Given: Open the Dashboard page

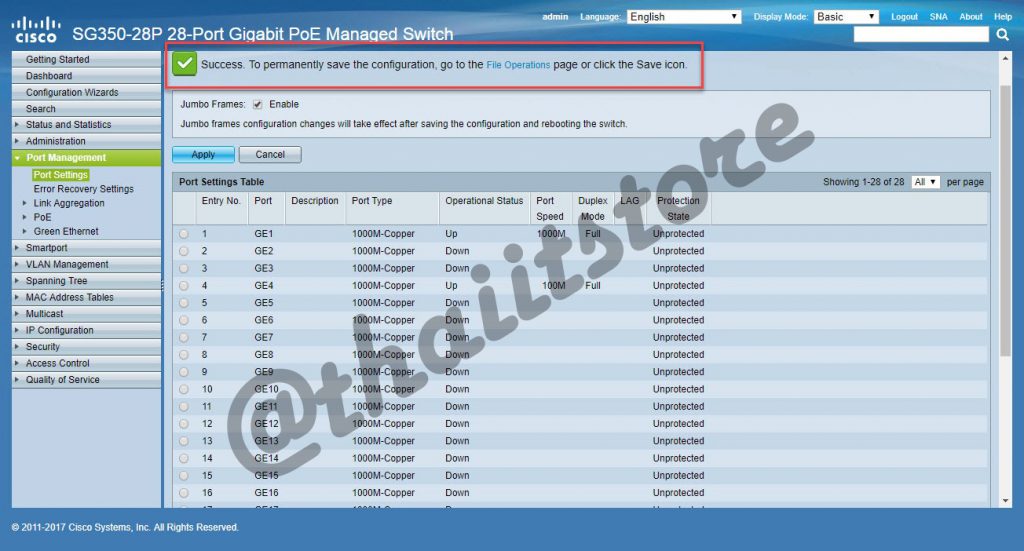Looking at the screenshot, I should pos(86,76).
